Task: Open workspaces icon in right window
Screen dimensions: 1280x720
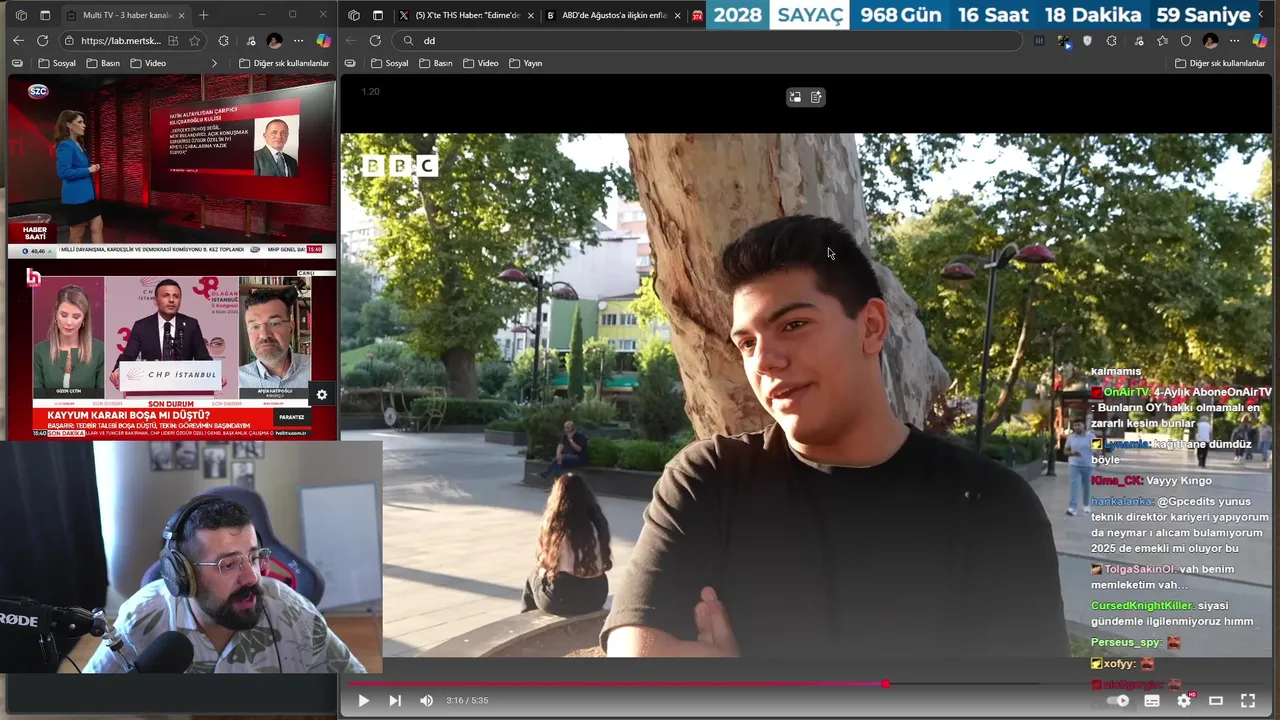Action: click(x=353, y=15)
